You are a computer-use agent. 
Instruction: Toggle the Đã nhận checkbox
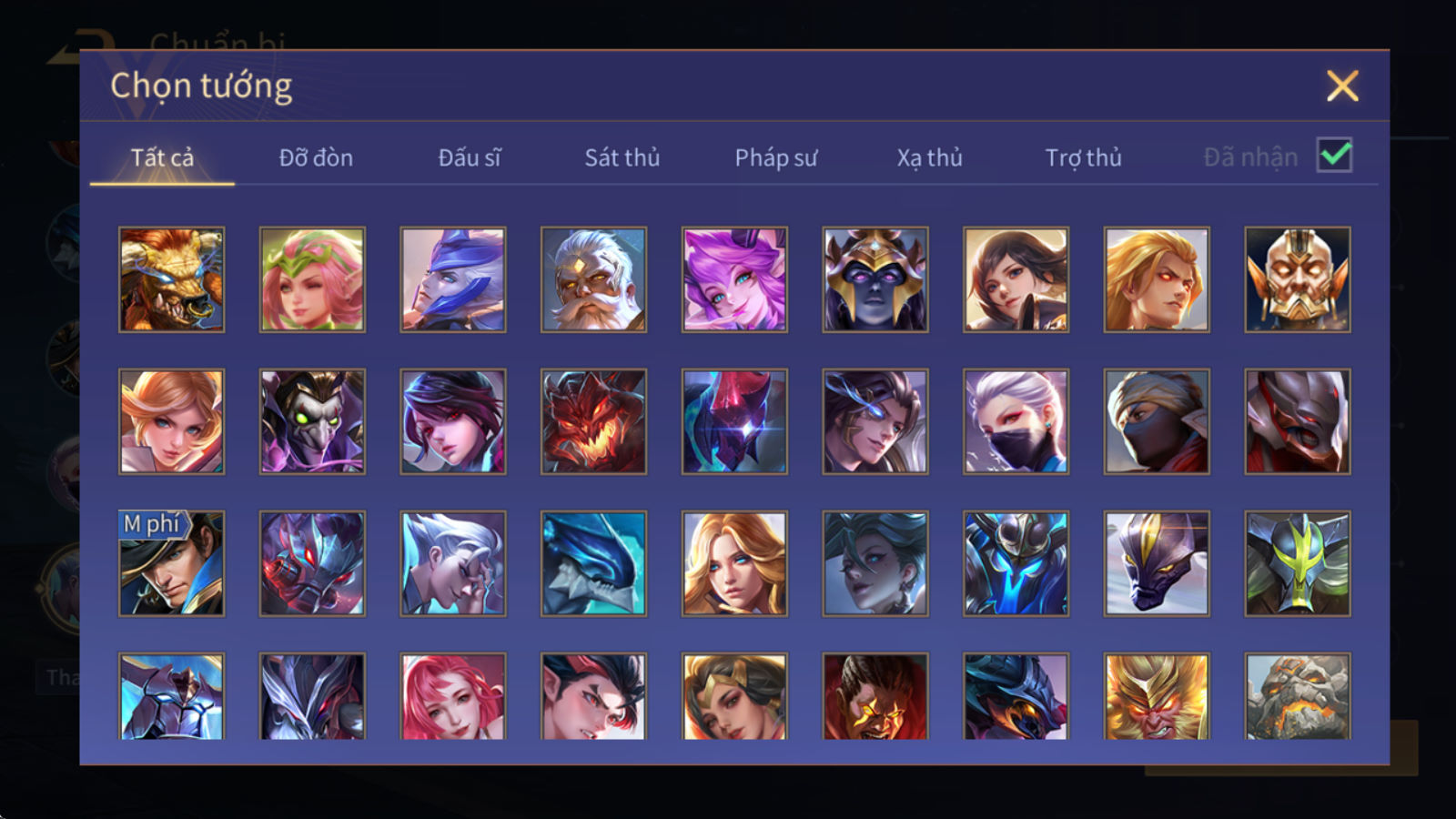[x=1335, y=156]
